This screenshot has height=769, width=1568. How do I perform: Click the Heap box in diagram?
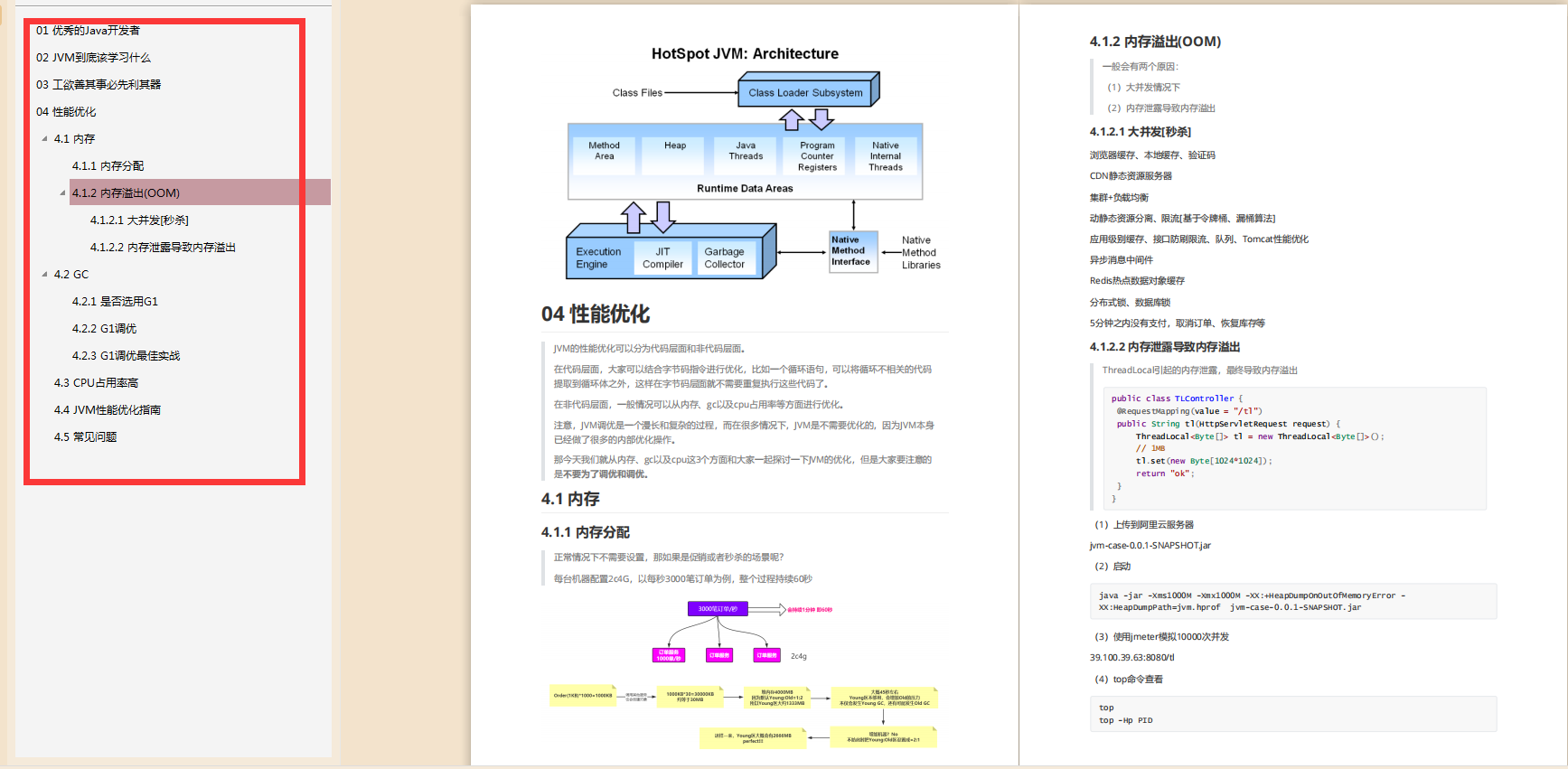coord(674,155)
